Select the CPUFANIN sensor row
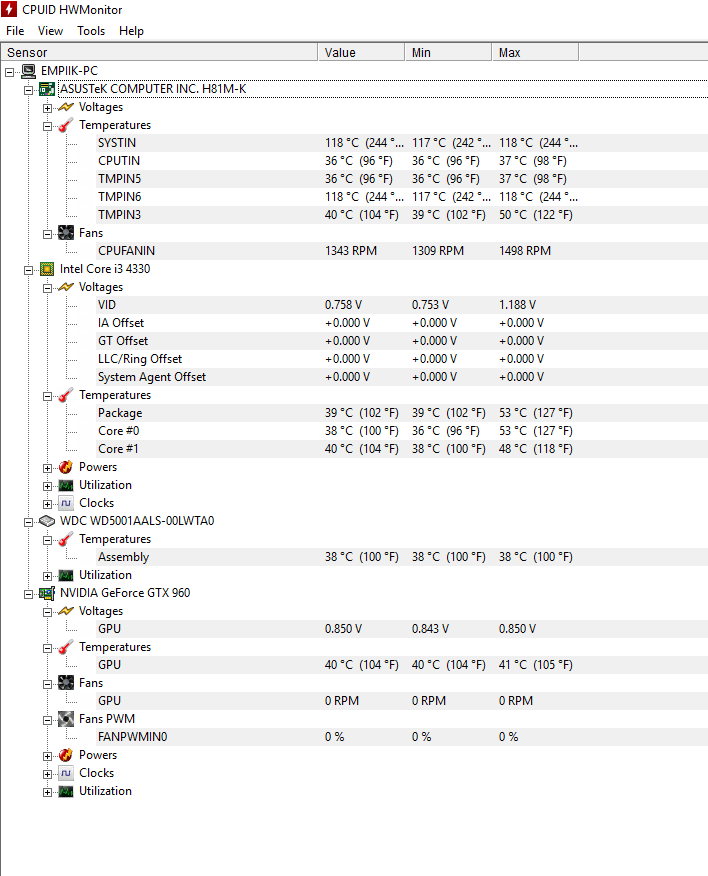Screen dimensions: 708x876 pyautogui.click(x=126, y=251)
